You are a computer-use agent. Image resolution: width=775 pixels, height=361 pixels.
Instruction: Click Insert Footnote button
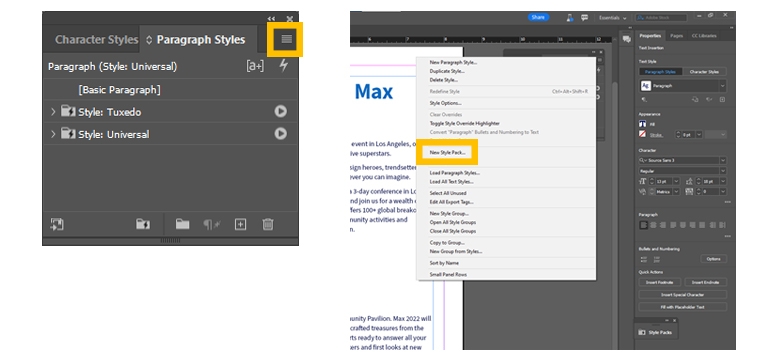[660, 282]
